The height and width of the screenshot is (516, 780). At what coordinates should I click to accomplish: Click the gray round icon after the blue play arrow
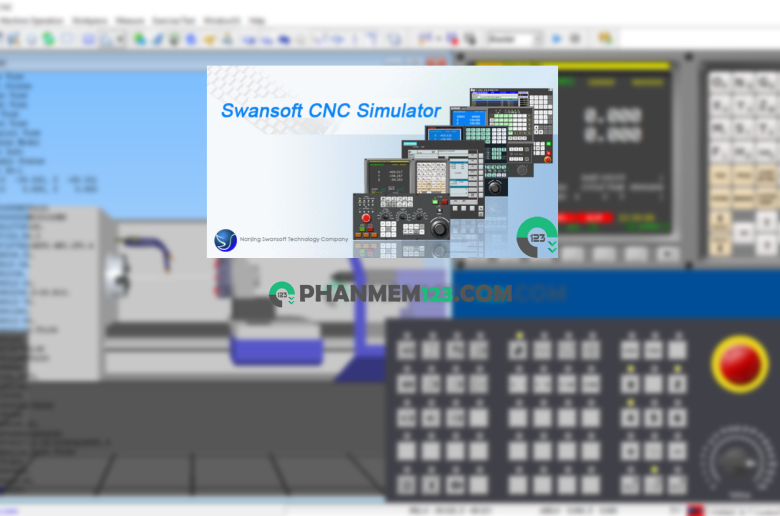(575, 38)
